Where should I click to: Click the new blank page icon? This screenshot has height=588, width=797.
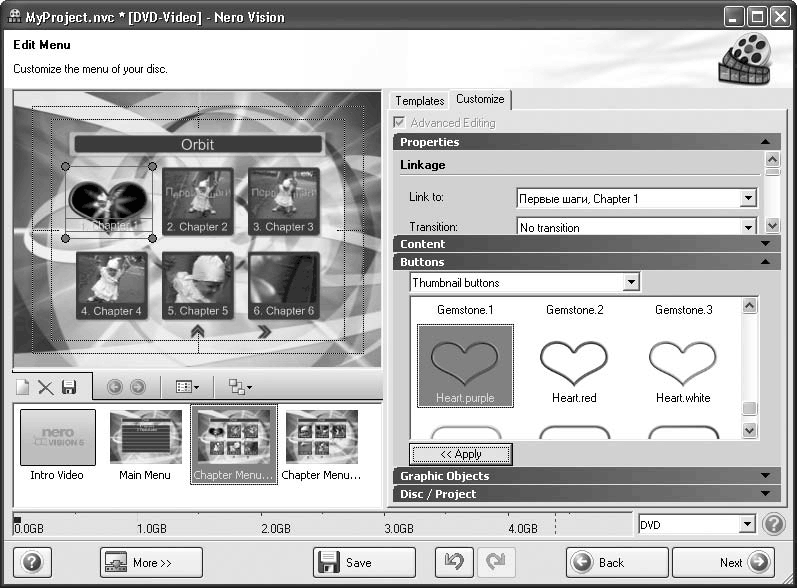[24, 387]
